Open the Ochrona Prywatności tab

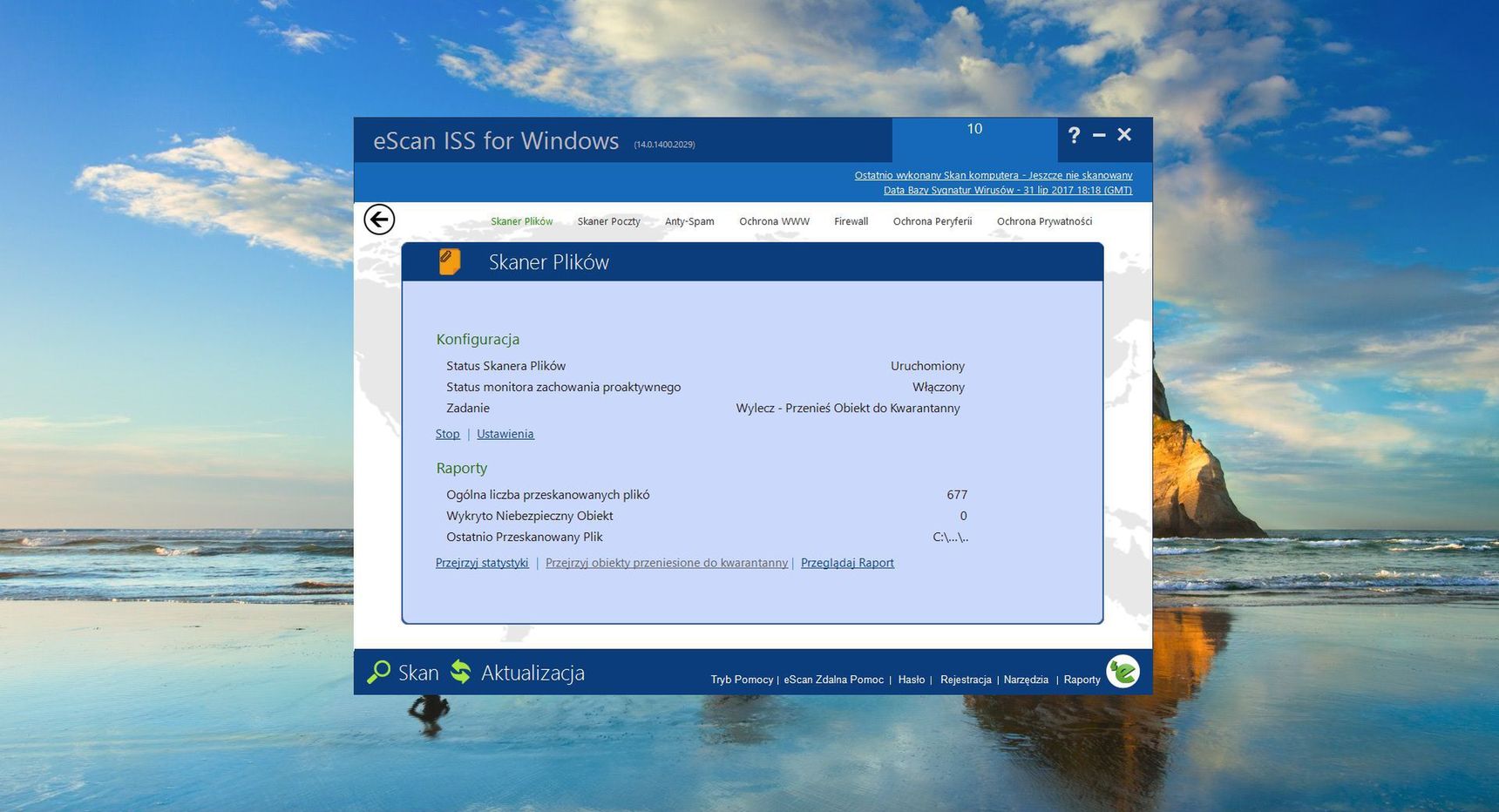[1044, 221]
